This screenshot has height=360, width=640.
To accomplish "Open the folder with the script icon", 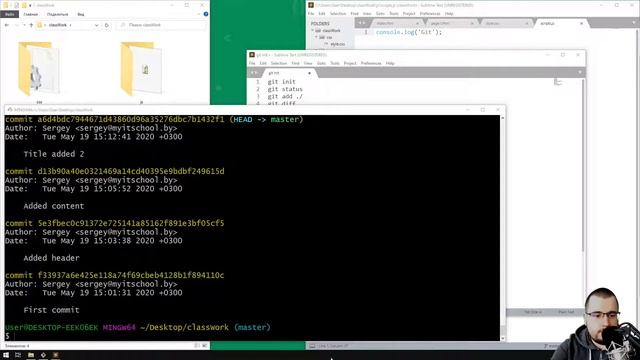I will (141, 69).
